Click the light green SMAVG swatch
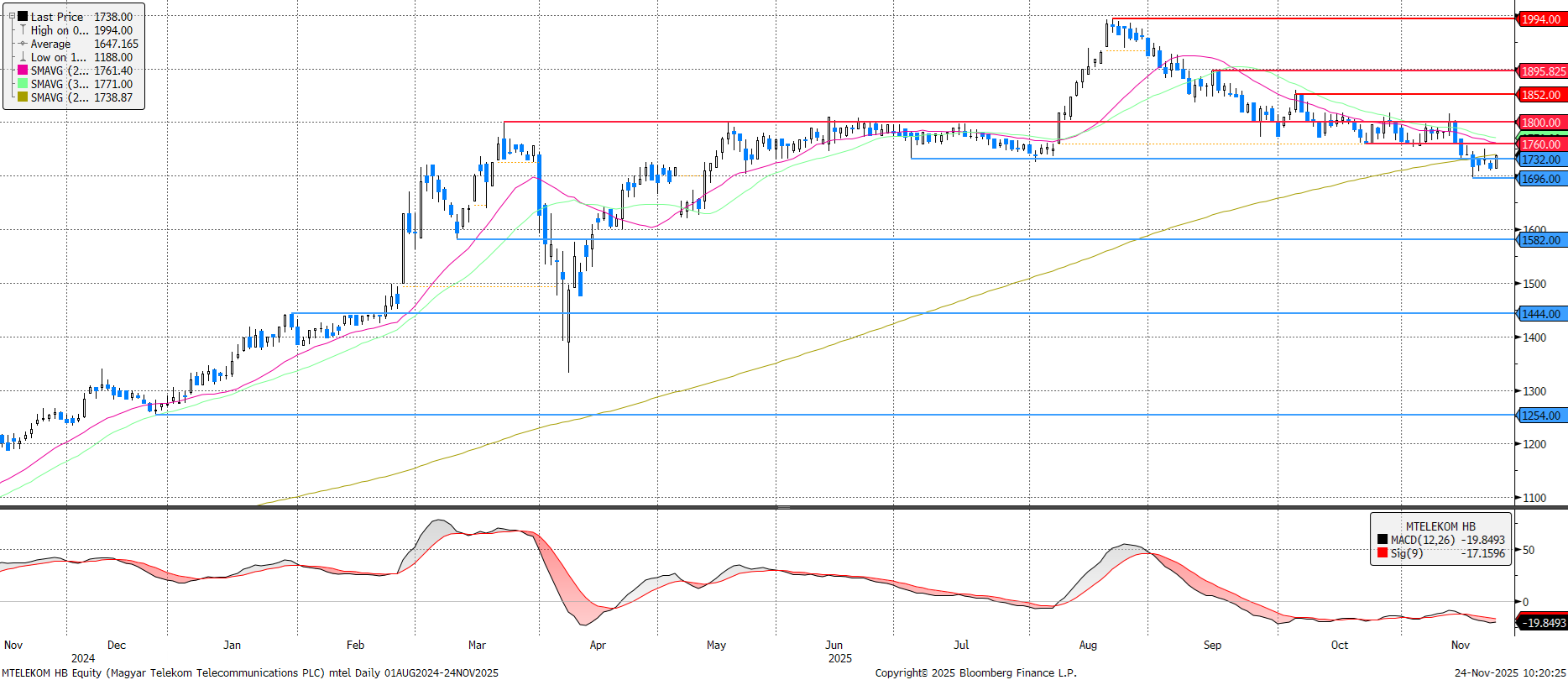 click(23, 84)
